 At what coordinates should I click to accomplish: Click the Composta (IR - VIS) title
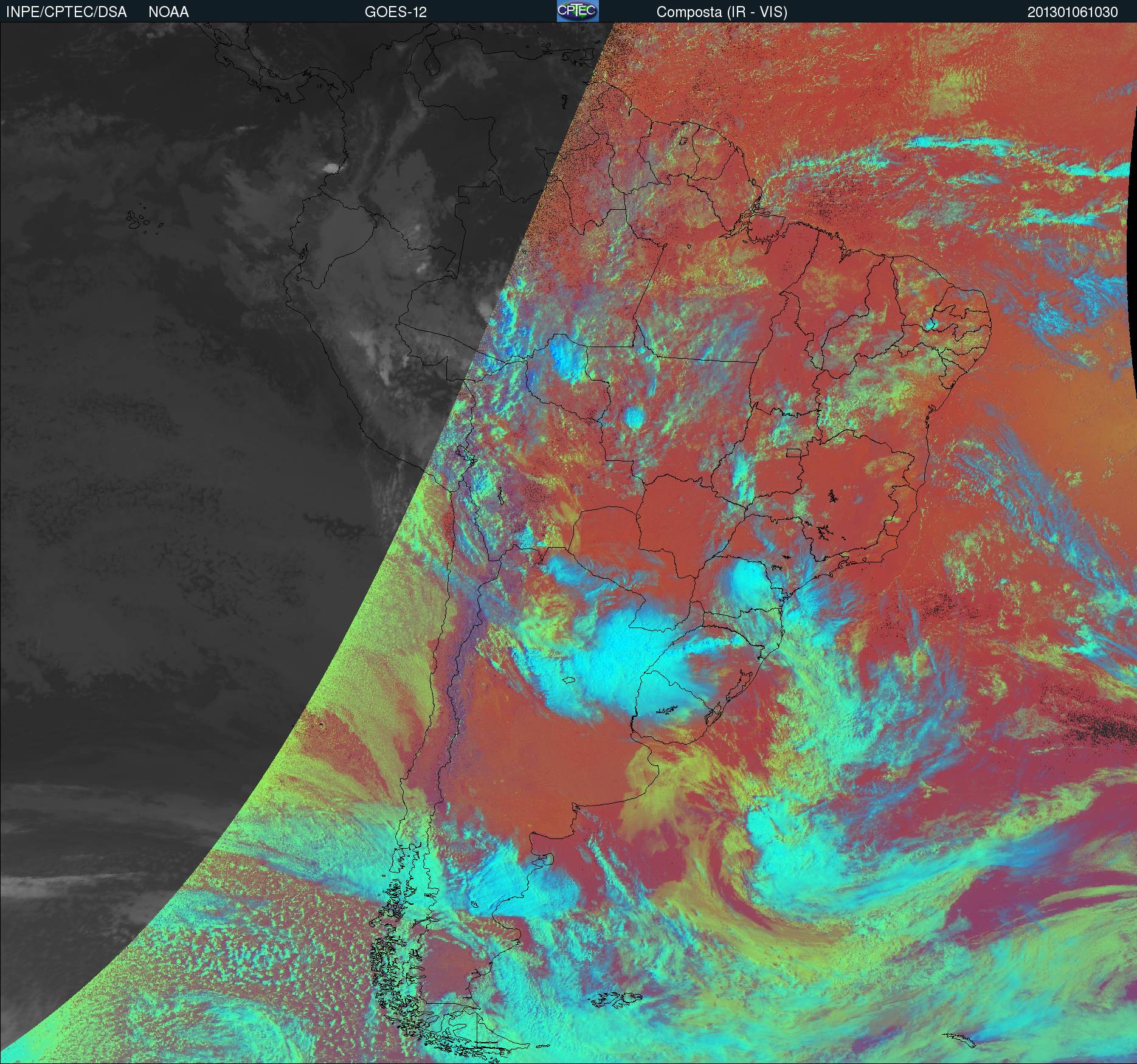(722, 12)
